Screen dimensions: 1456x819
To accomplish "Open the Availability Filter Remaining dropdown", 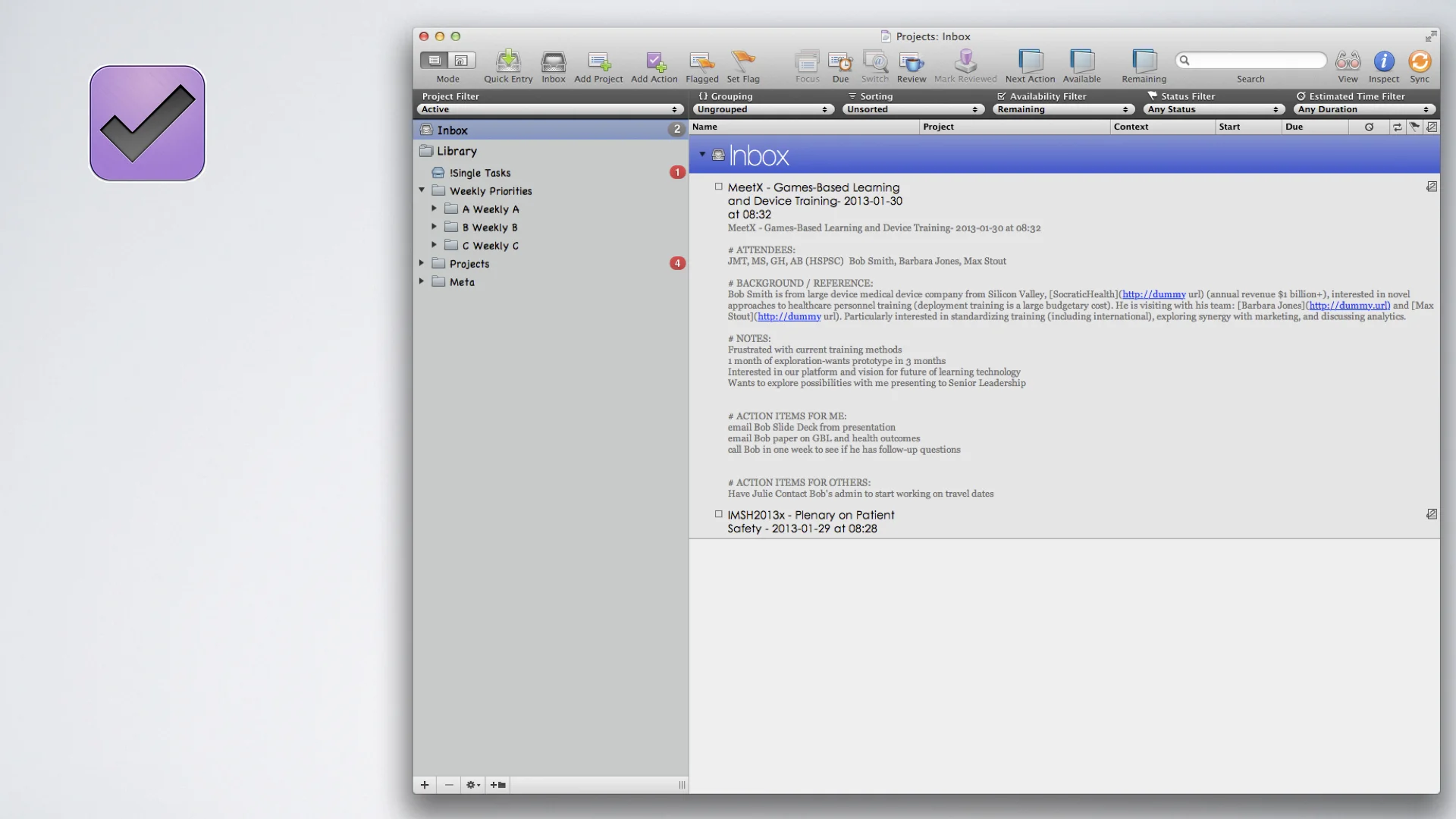I will pyautogui.click(x=1063, y=109).
